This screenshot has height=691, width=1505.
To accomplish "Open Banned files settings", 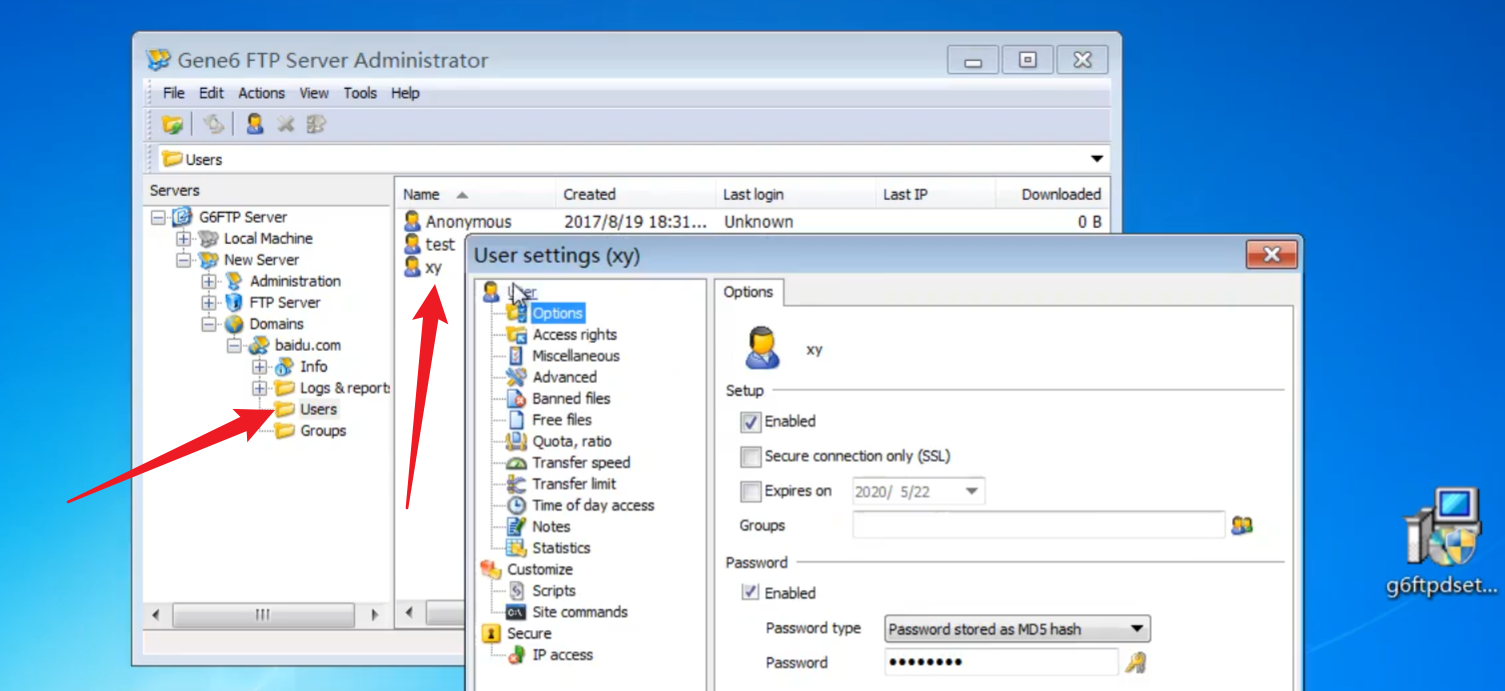I will point(570,398).
